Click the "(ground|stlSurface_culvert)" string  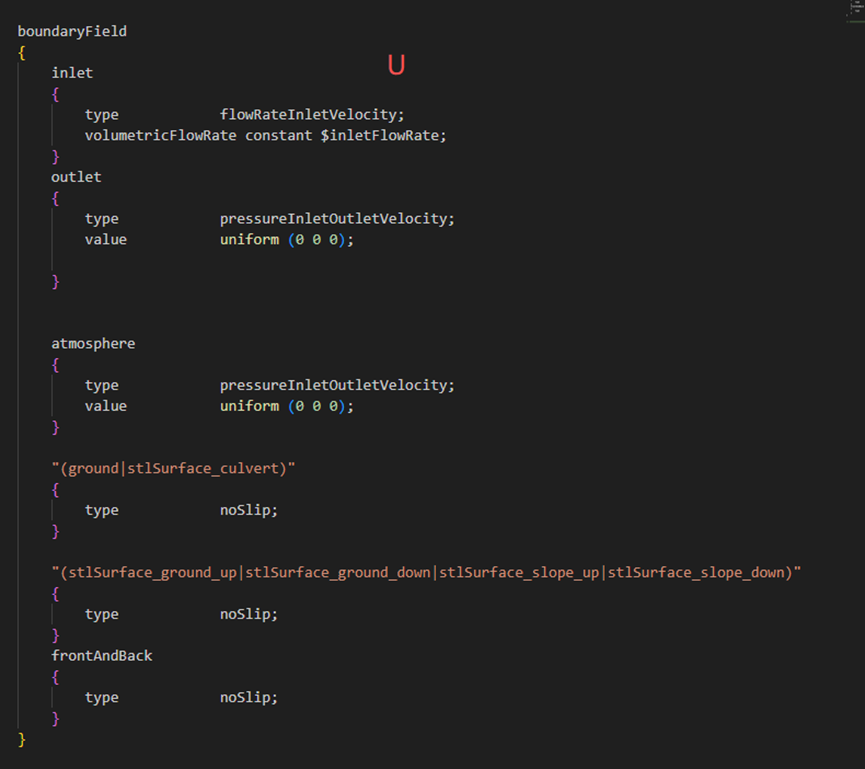(x=173, y=468)
